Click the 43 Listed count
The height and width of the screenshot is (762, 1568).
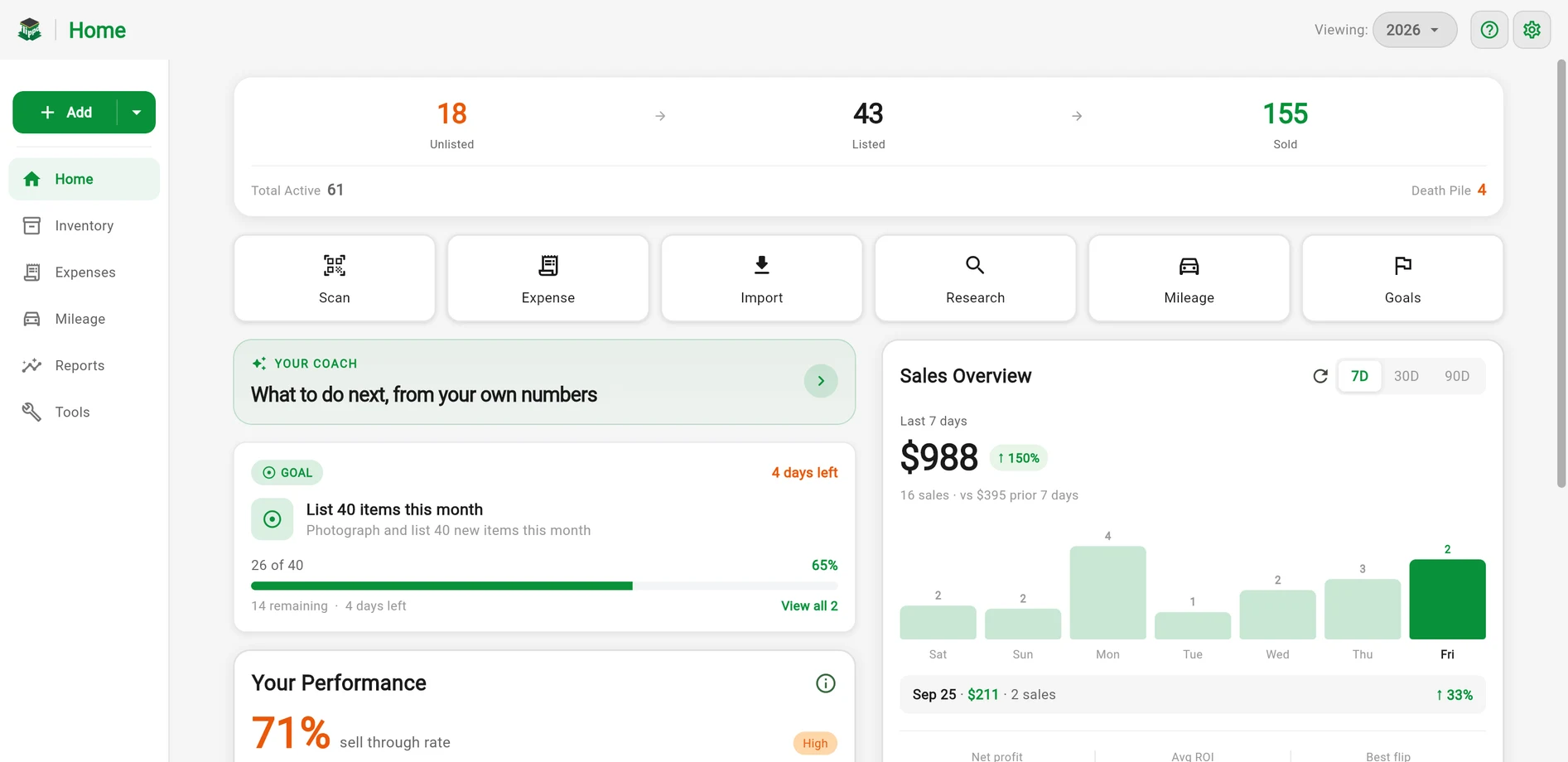(x=868, y=113)
